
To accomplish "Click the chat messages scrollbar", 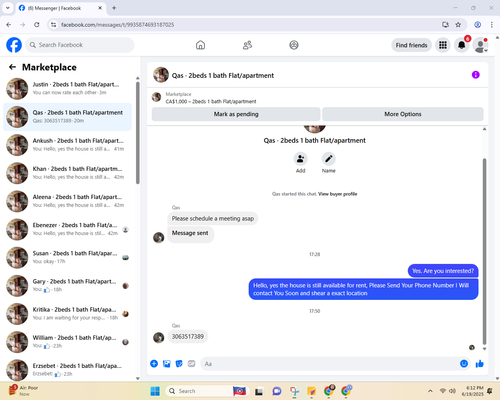I will 484,252.
